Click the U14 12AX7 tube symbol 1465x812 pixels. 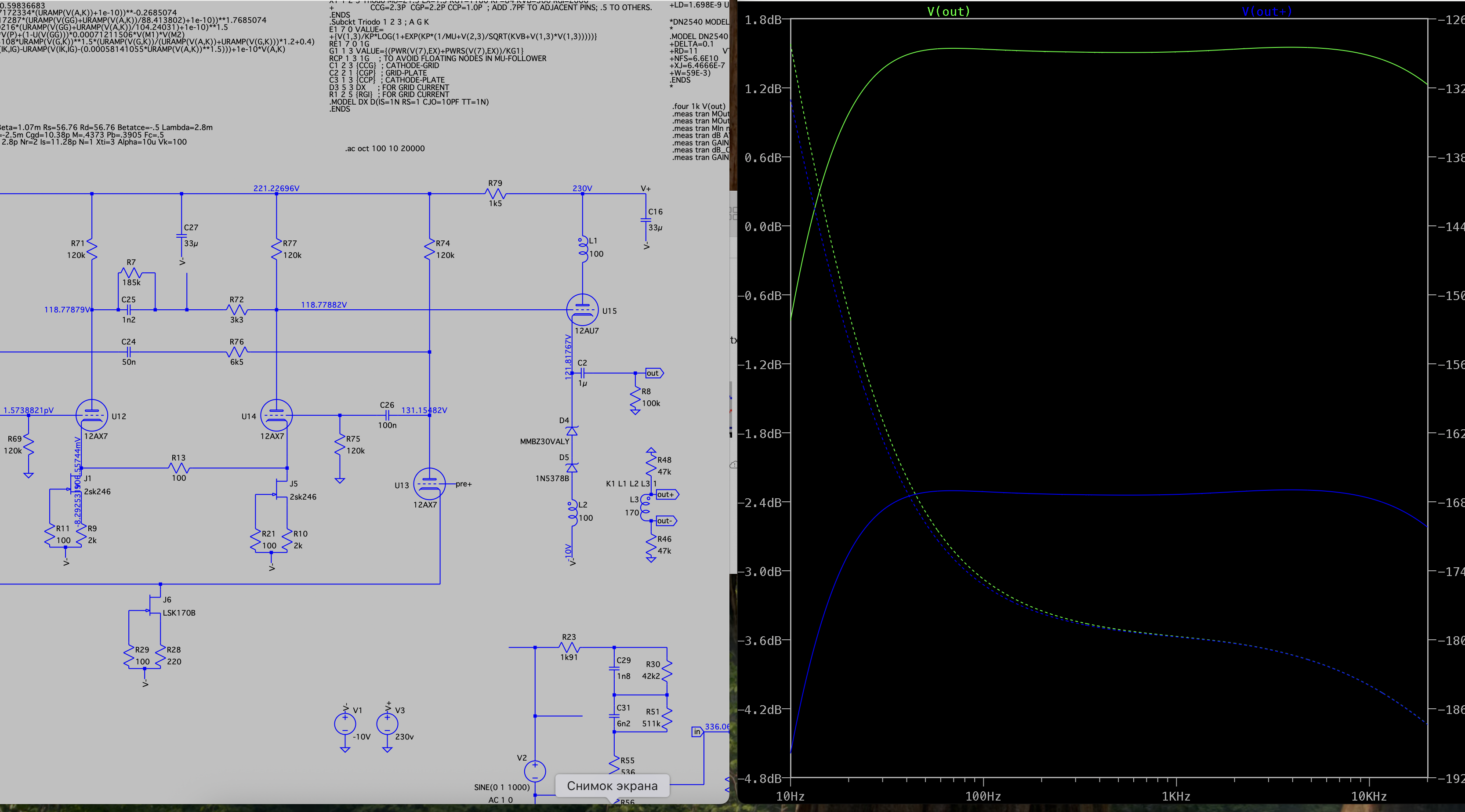click(276, 415)
